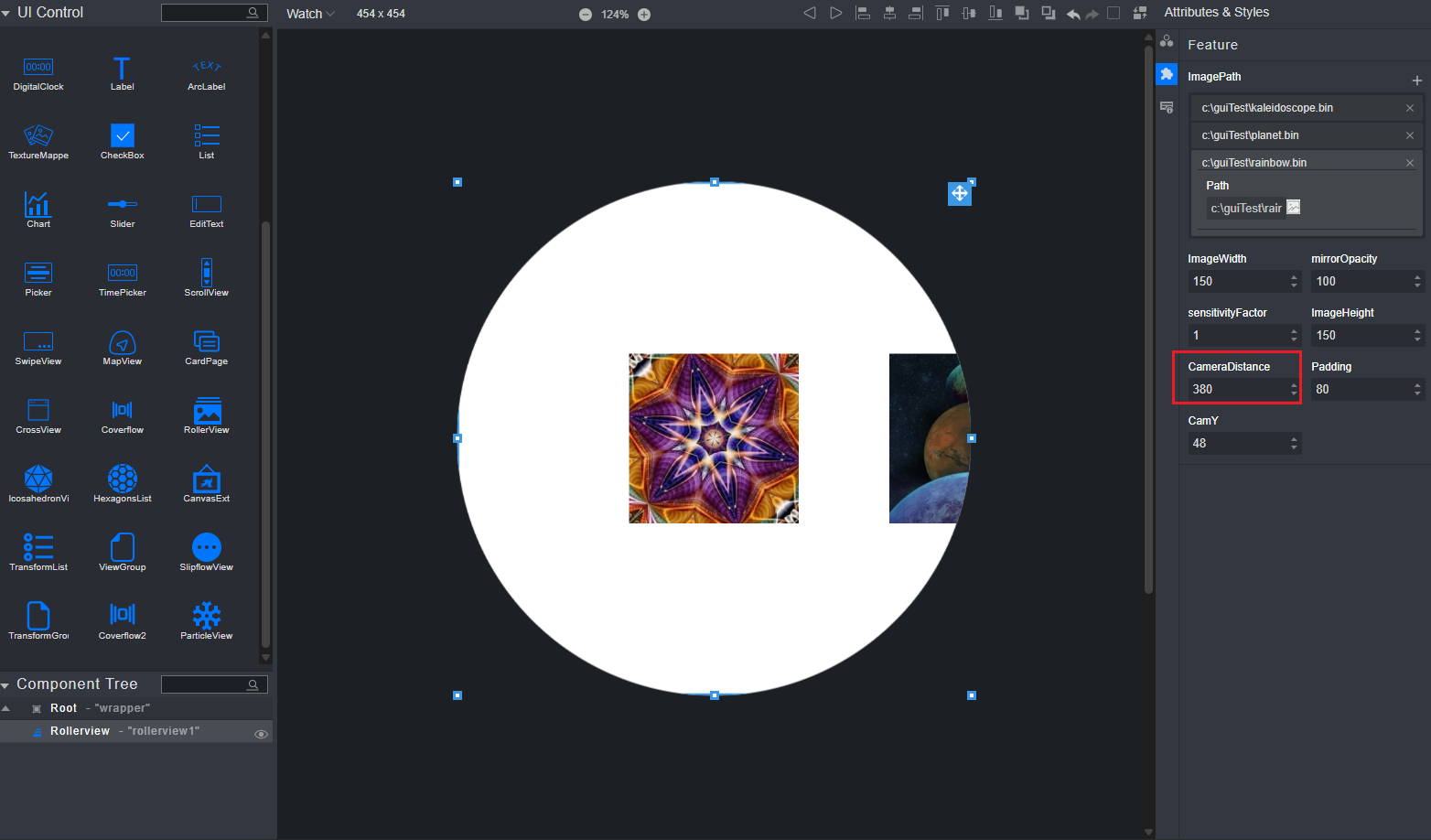Click the zoom in plus button
The width and height of the screenshot is (1431, 840).
pos(644,15)
